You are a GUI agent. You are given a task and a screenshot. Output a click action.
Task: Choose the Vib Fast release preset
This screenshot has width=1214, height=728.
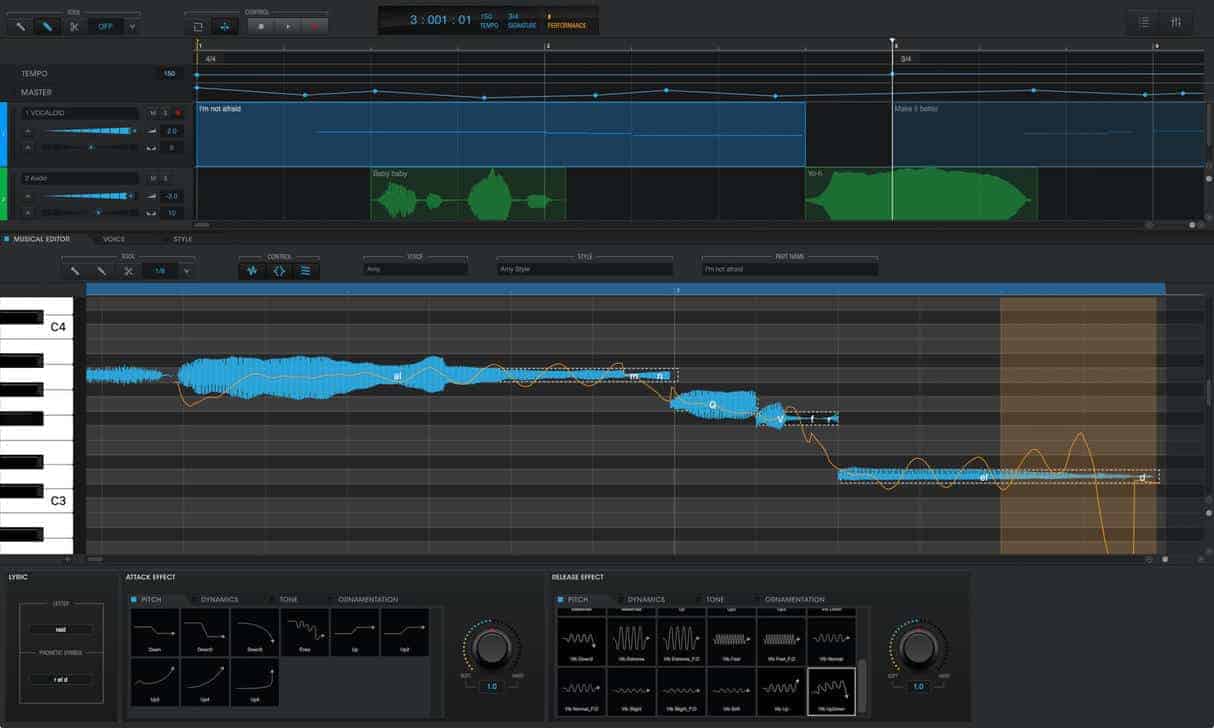[732, 640]
